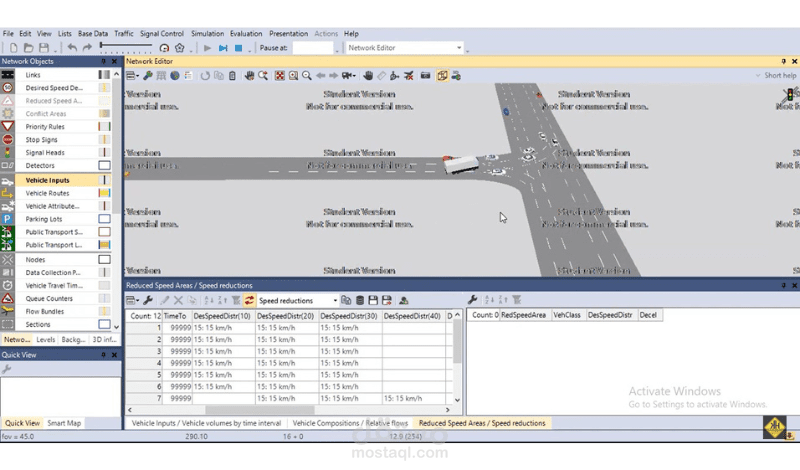Image resolution: width=800 pixels, height=470 pixels.
Task: Toggle Detectors visibility box
Action: [104, 165]
